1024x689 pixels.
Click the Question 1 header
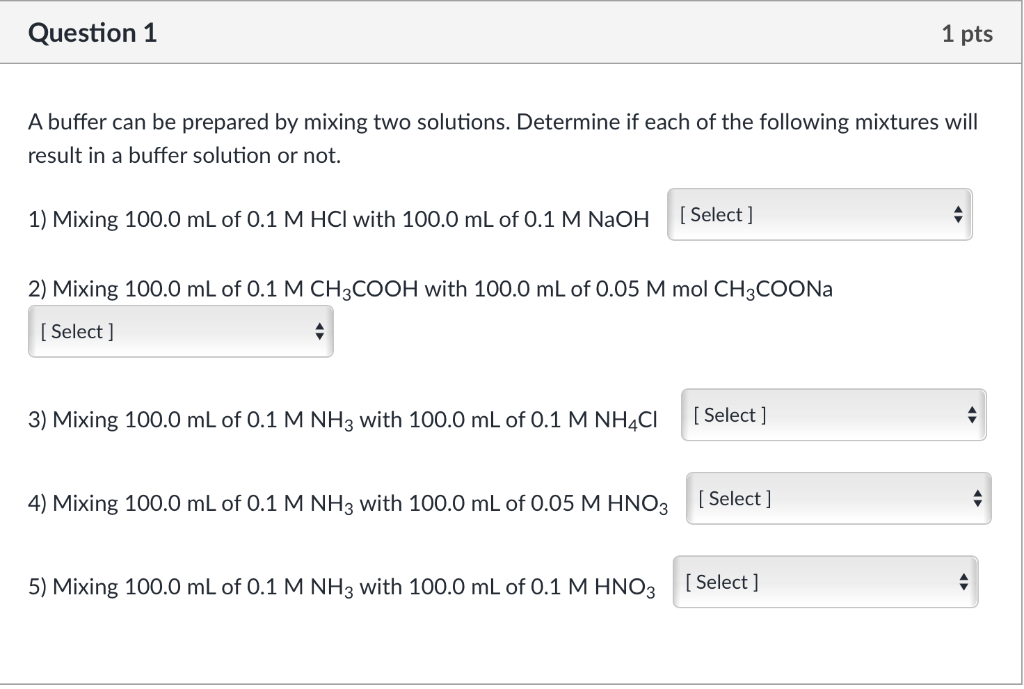[93, 32]
